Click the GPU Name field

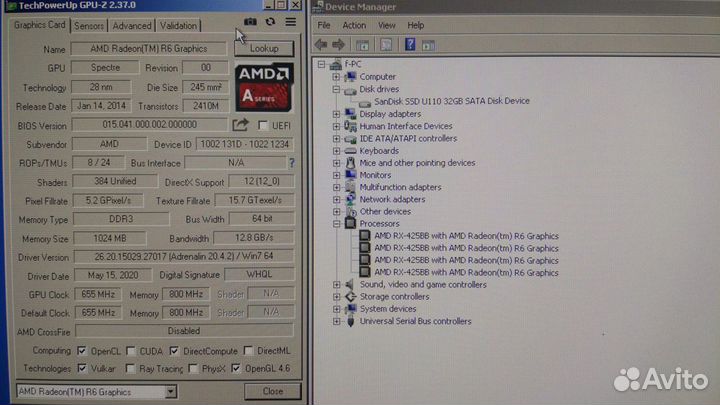pyautogui.click(x=148, y=49)
